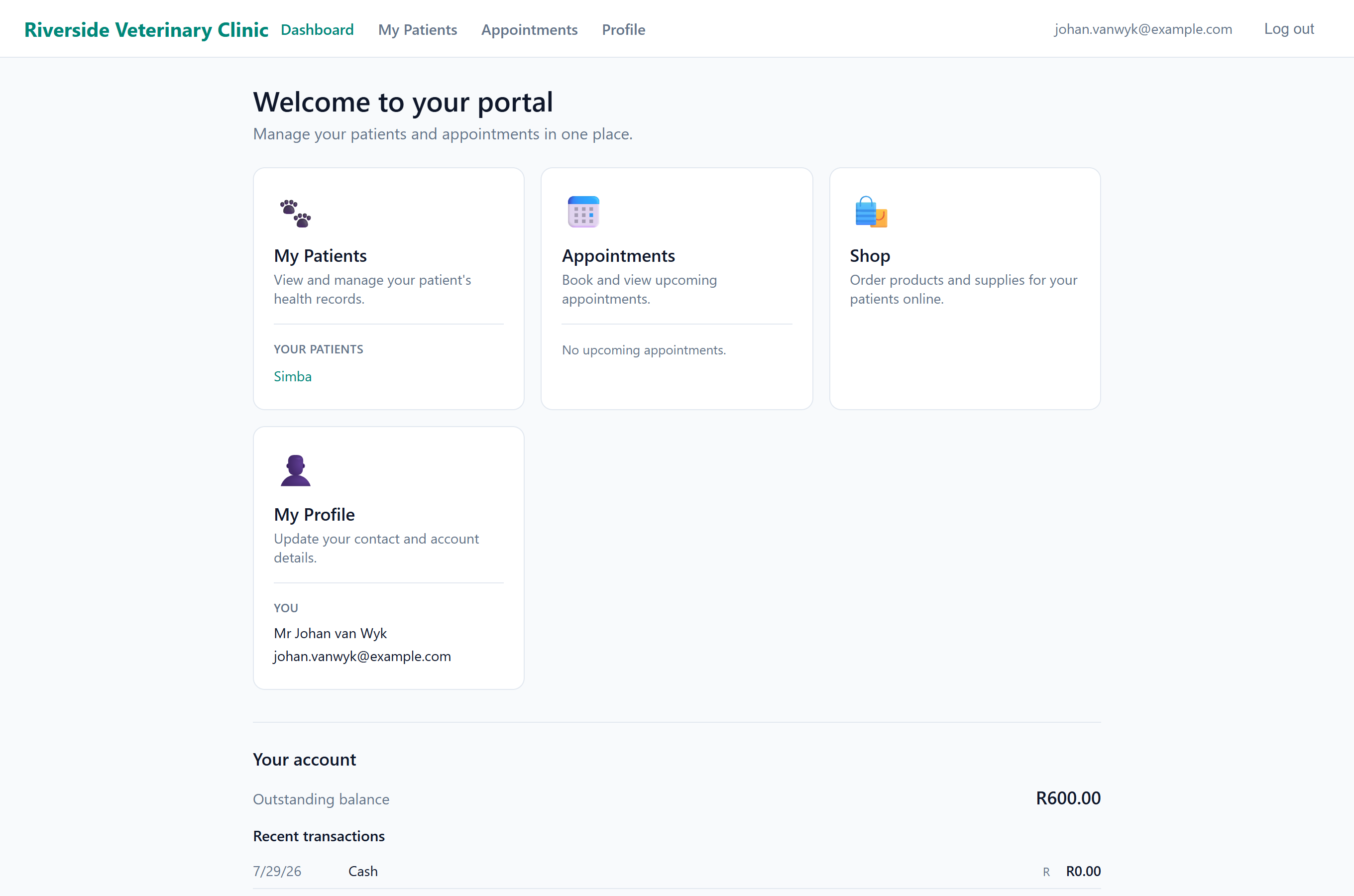The image size is (1354, 896).
Task: Click the paw prints icon
Action: pos(295,213)
